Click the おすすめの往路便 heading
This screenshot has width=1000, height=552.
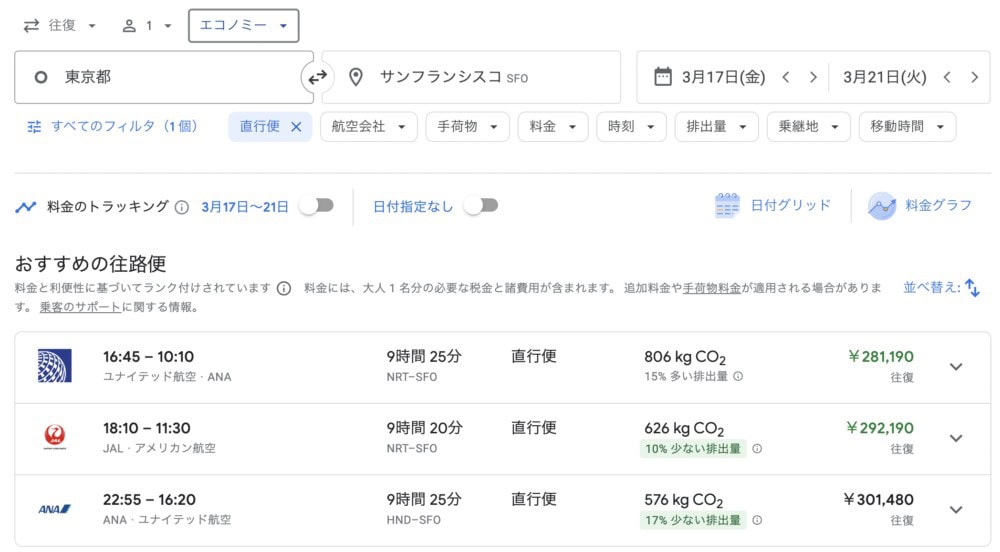(91, 263)
